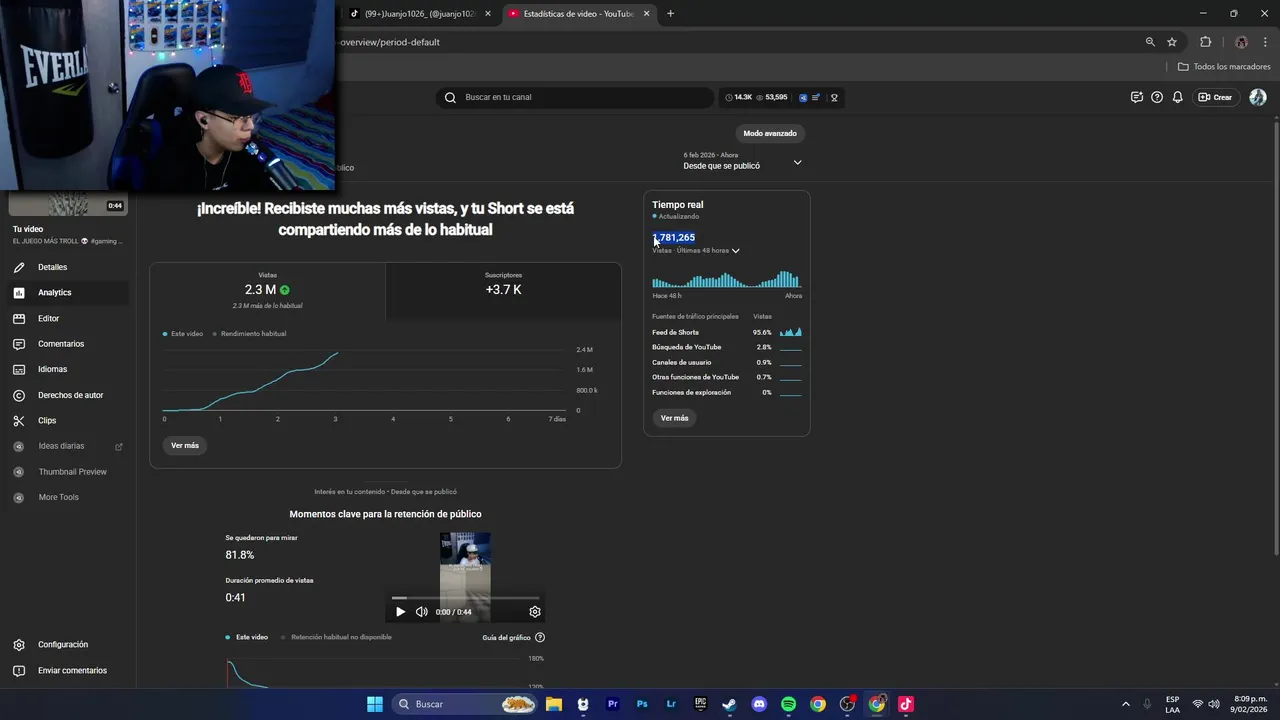Screen dimensions: 1280x720
Task: Open Spotify from the taskbar
Action: click(788, 704)
